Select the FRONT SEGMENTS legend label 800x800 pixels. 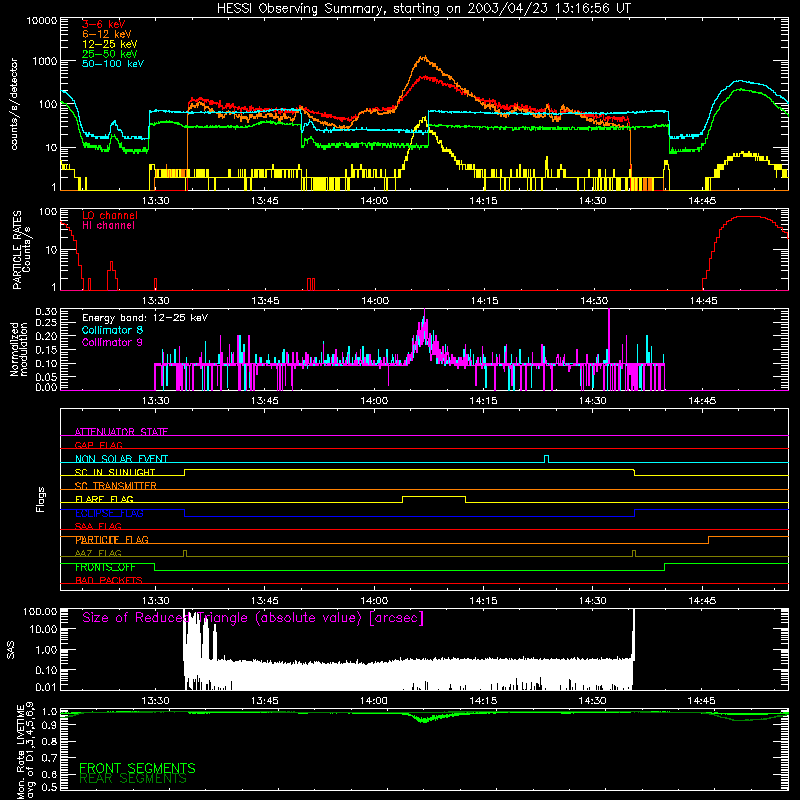coord(137,768)
